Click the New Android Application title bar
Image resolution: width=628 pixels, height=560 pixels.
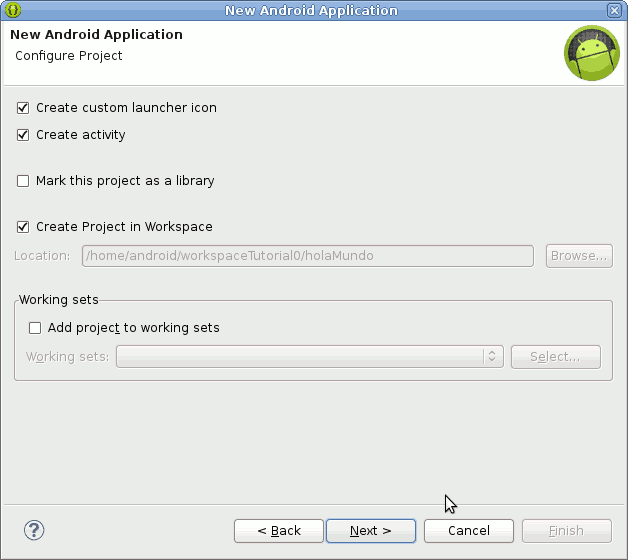tap(311, 11)
